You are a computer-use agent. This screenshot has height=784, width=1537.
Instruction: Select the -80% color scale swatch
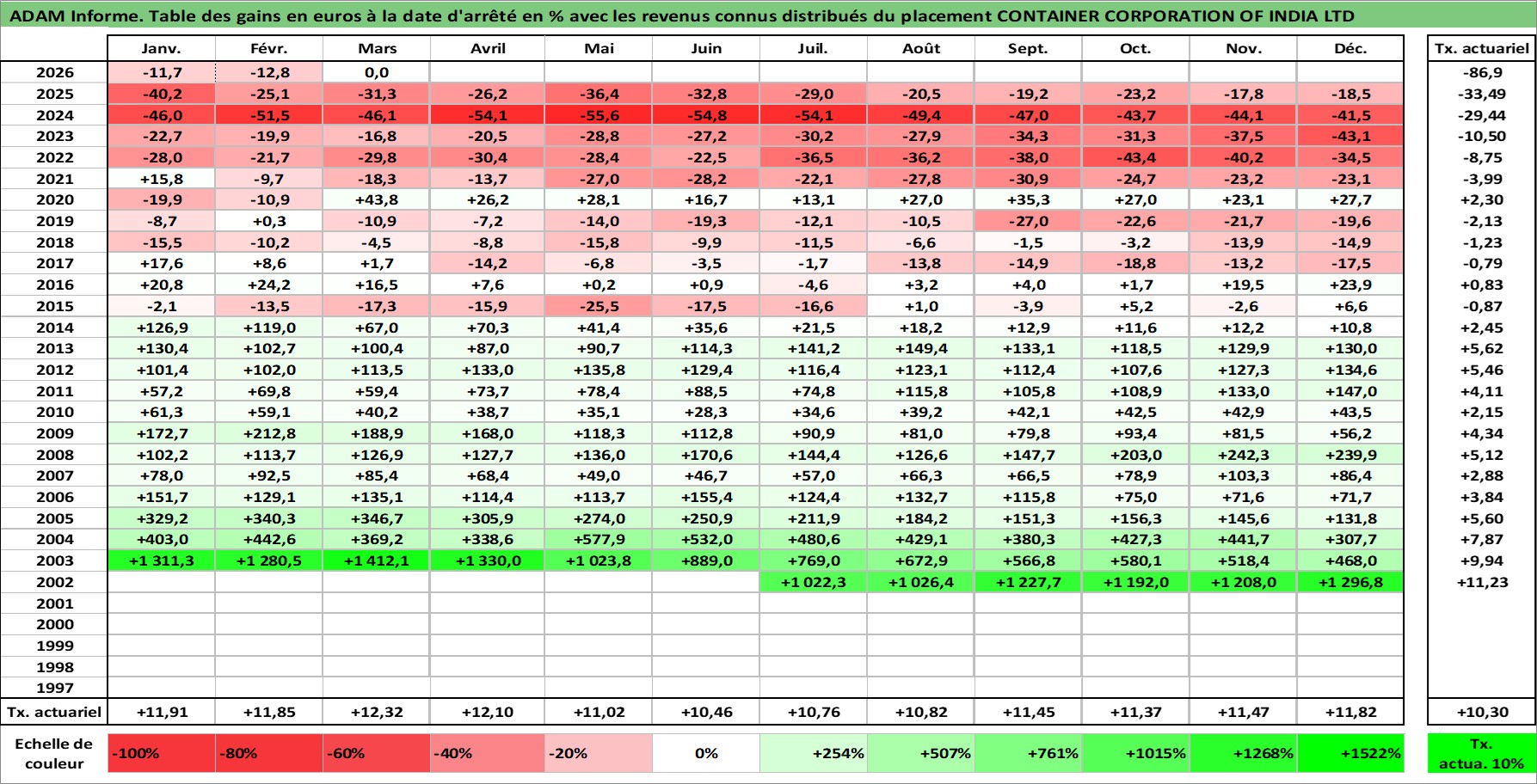point(268,753)
